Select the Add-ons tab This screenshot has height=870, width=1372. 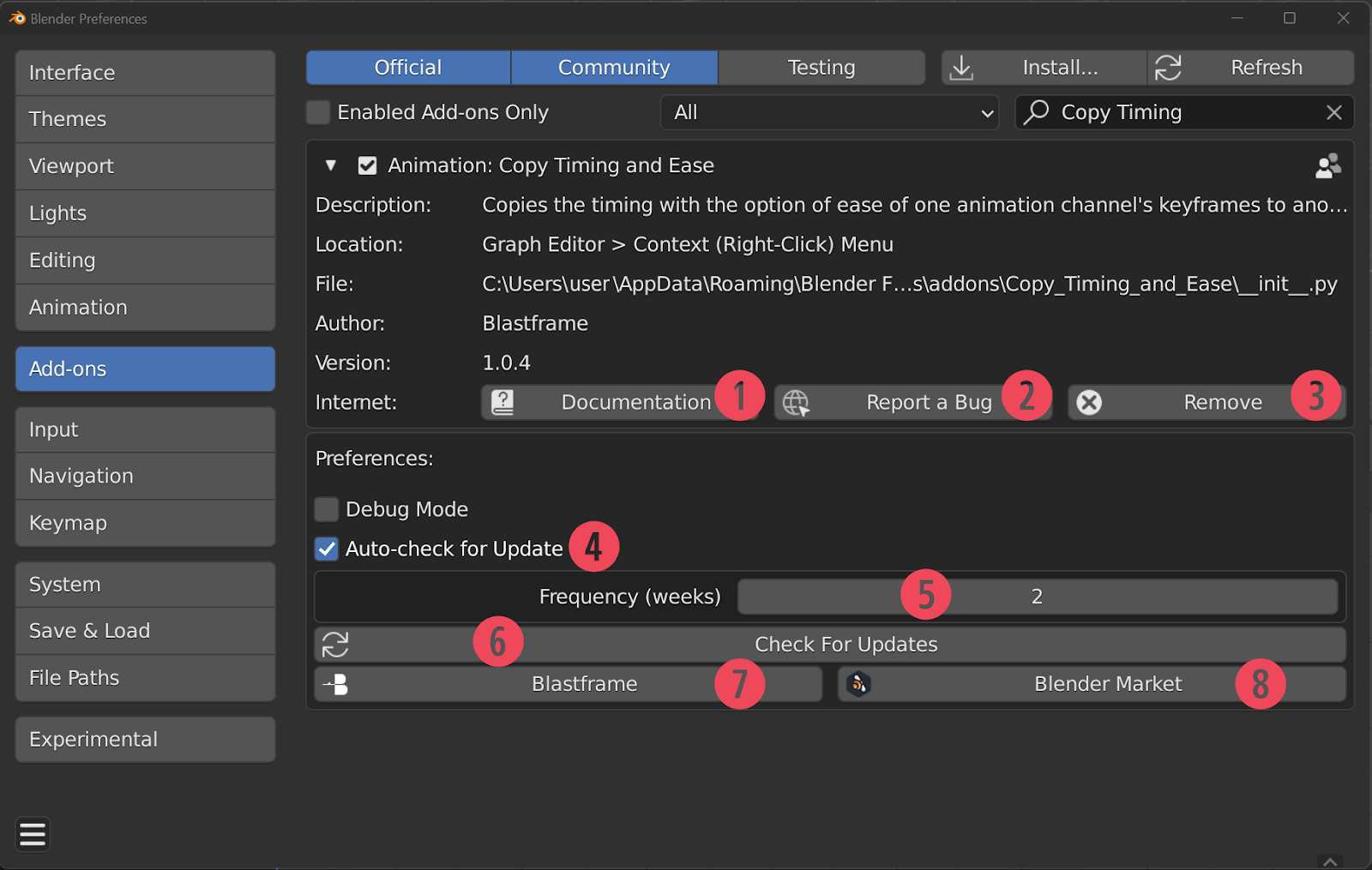pyautogui.click(x=145, y=369)
